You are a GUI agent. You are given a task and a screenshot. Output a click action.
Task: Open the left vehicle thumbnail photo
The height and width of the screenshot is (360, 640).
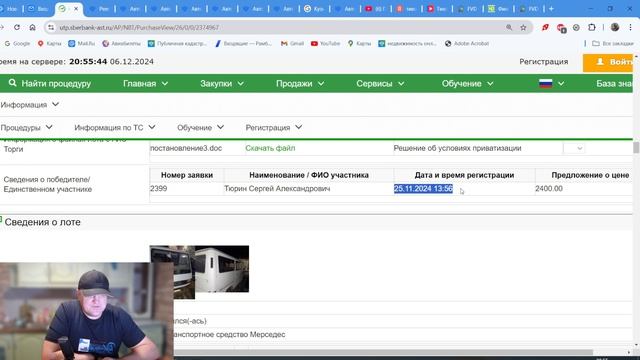point(172,272)
